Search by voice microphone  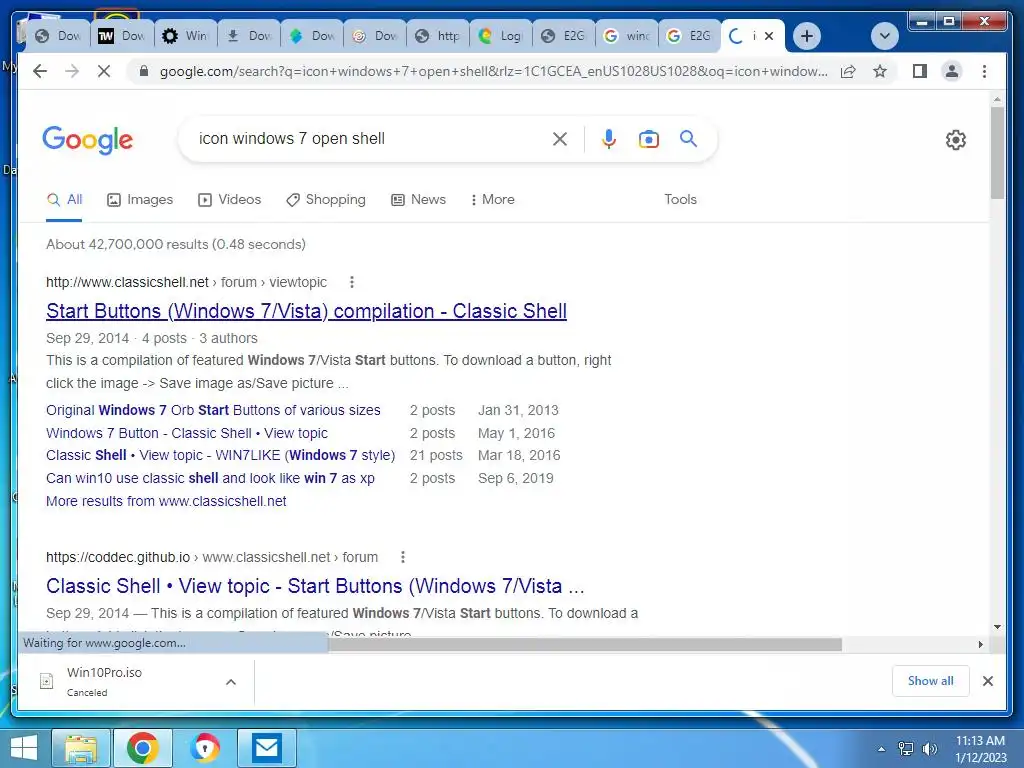pos(608,138)
